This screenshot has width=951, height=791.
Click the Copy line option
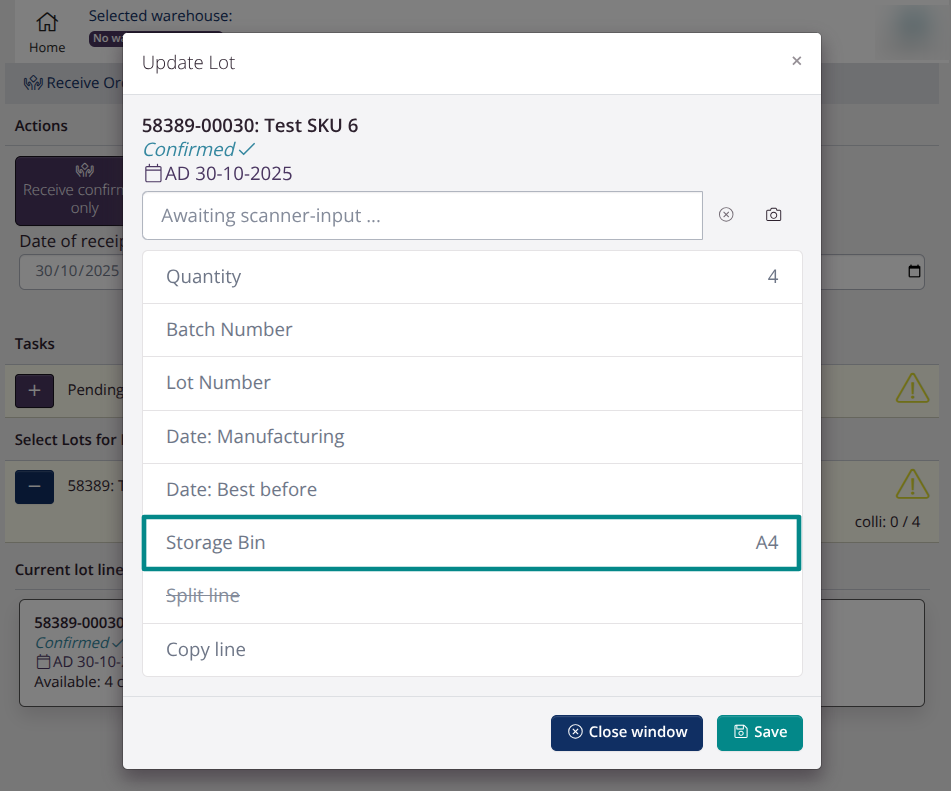click(x=472, y=650)
